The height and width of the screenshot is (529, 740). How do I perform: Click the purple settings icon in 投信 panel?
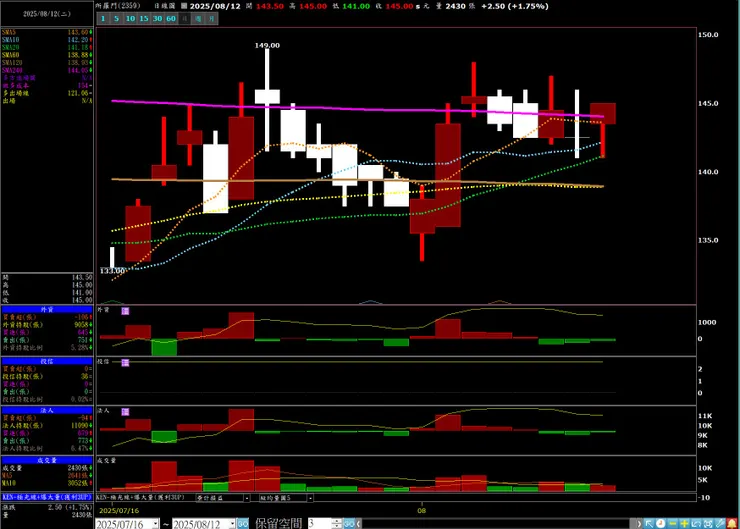[x=125, y=362]
